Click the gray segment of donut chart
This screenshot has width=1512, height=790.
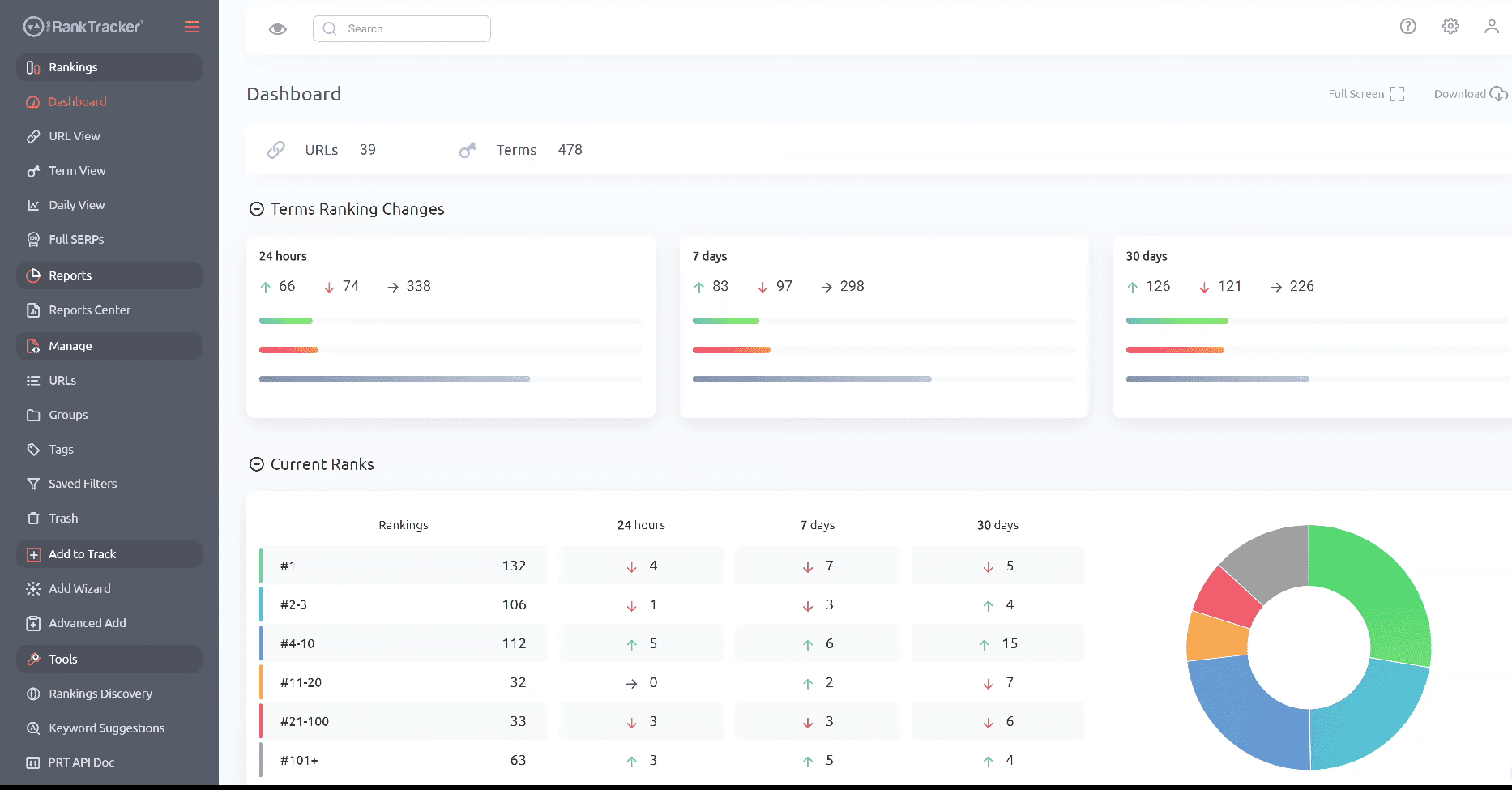(1272, 557)
